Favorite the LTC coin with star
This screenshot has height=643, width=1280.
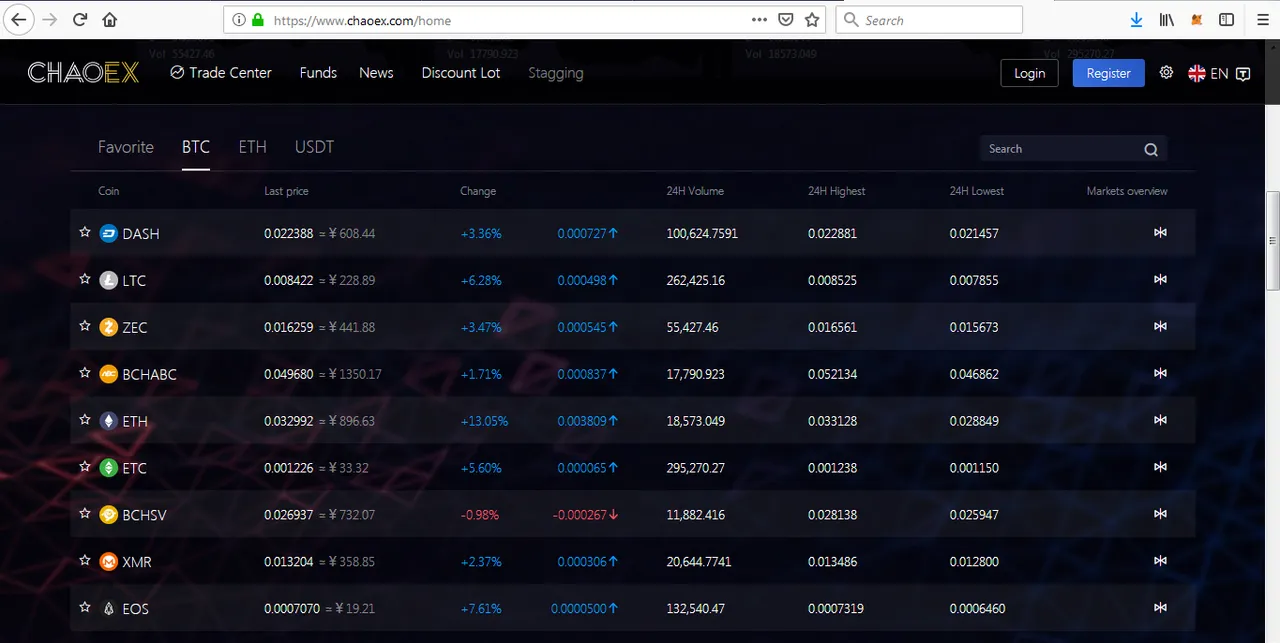coord(85,279)
